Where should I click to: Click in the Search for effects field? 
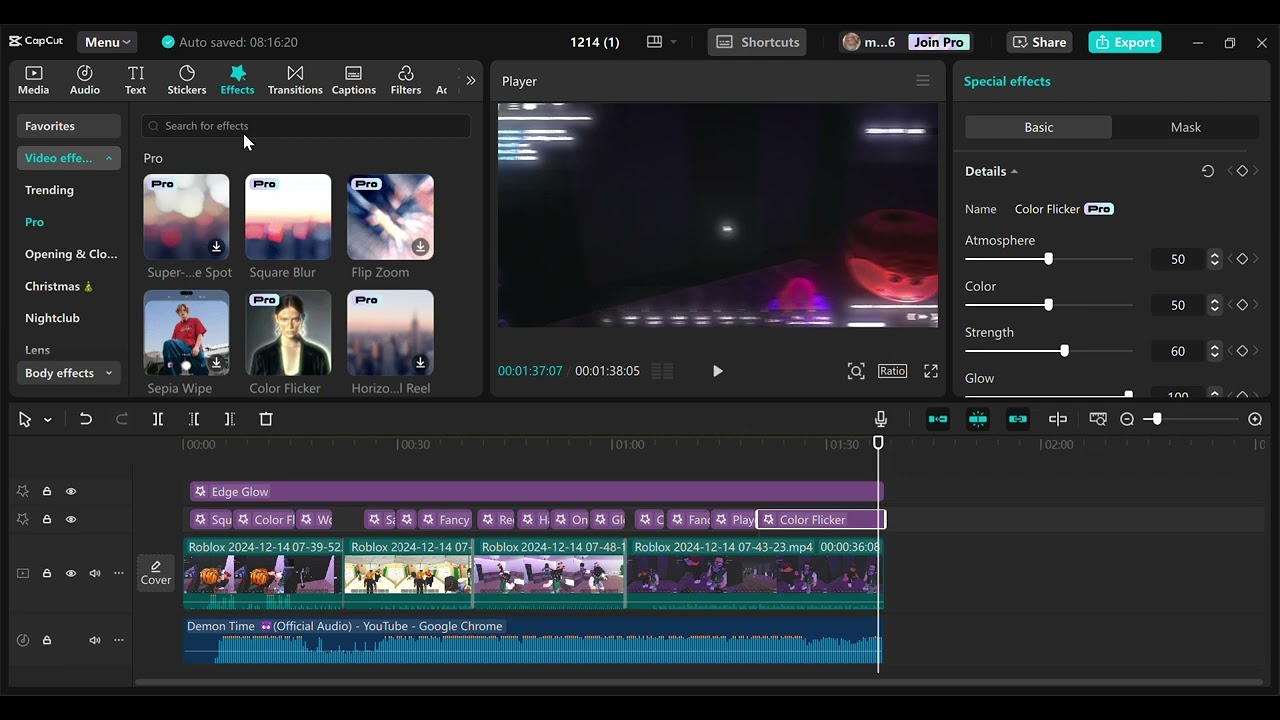306,126
